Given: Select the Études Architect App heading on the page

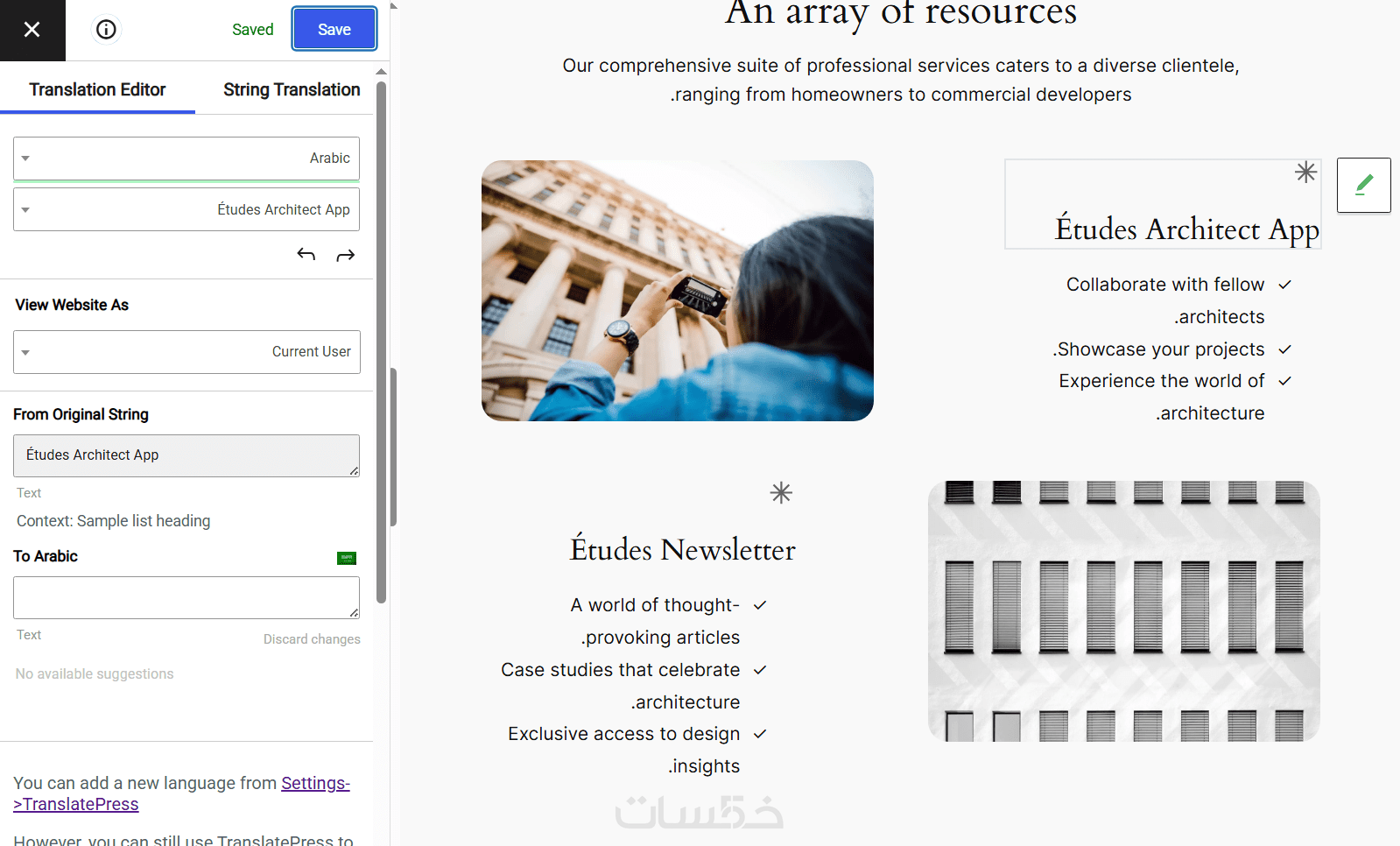Looking at the screenshot, I should [1187, 229].
